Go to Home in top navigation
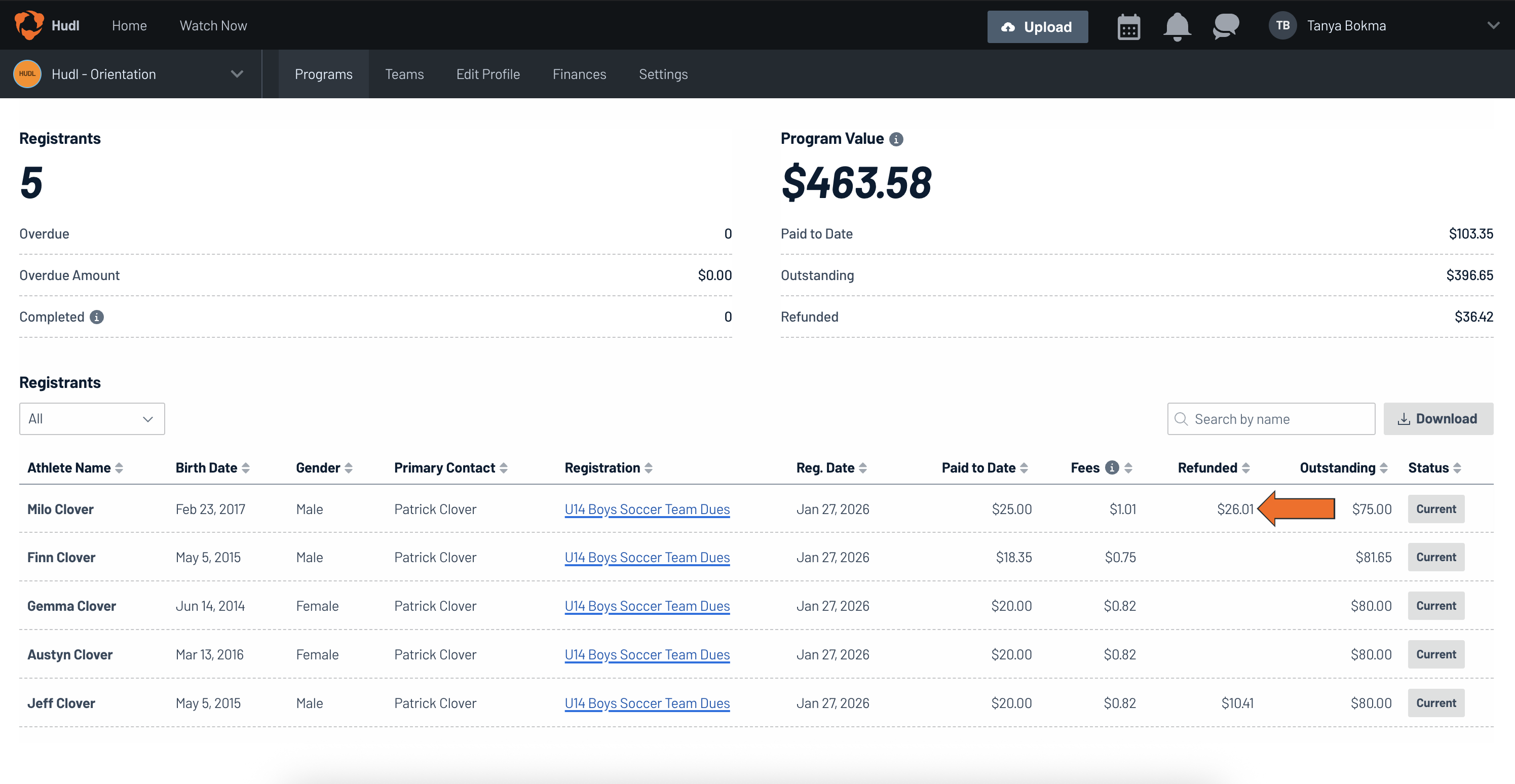This screenshot has width=1515, height=784. tap(129, 26)
